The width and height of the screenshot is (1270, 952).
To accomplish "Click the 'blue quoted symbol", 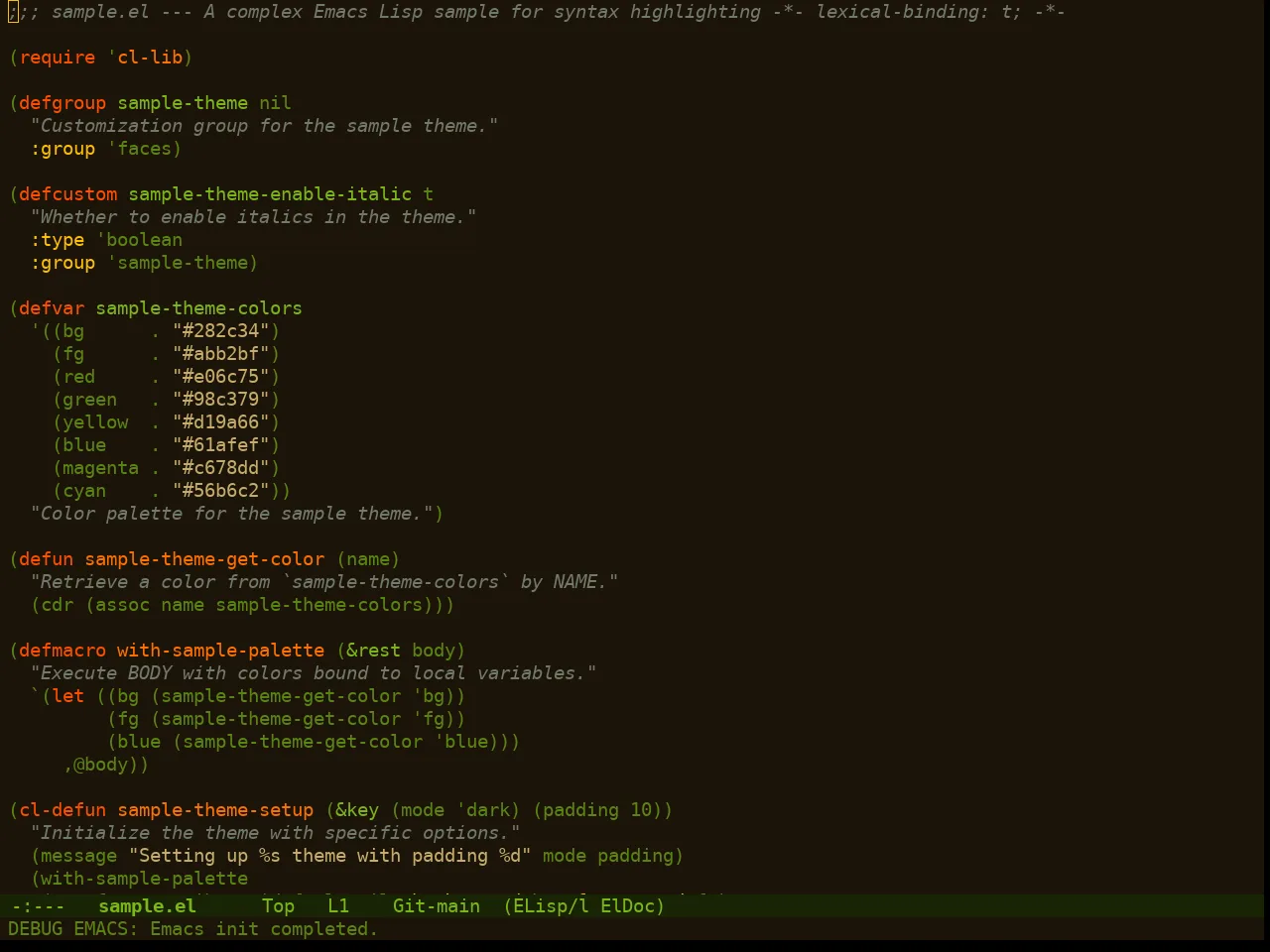I will 460,742.
